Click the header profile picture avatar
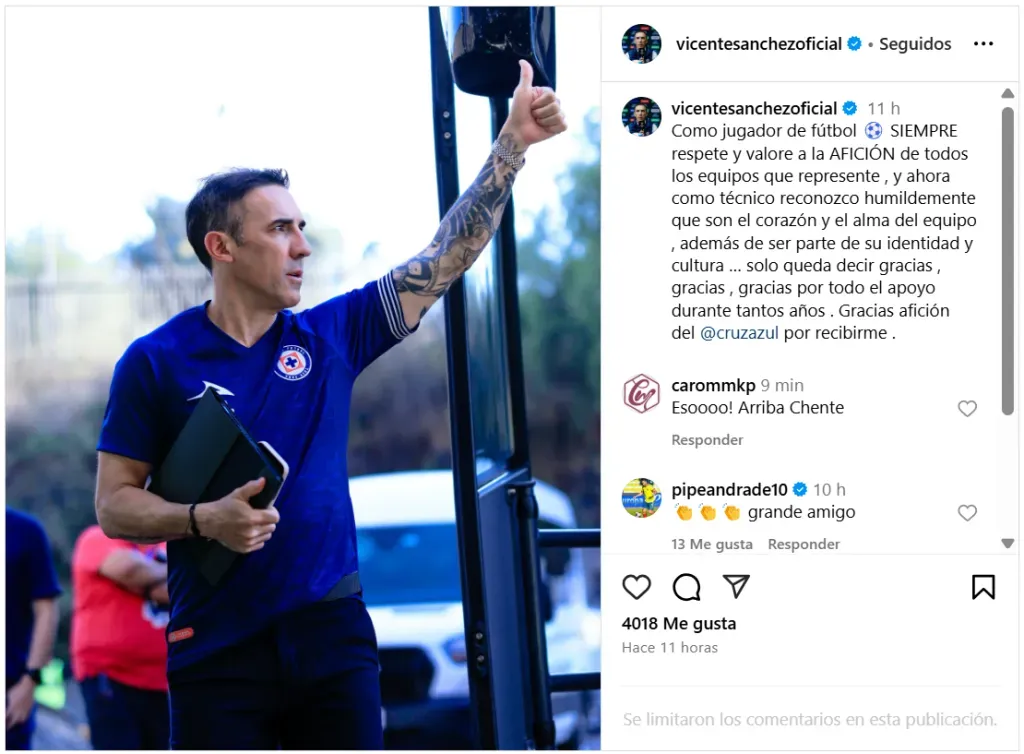This screenshot has height=754, width=1024. click(x=641, y=44)
